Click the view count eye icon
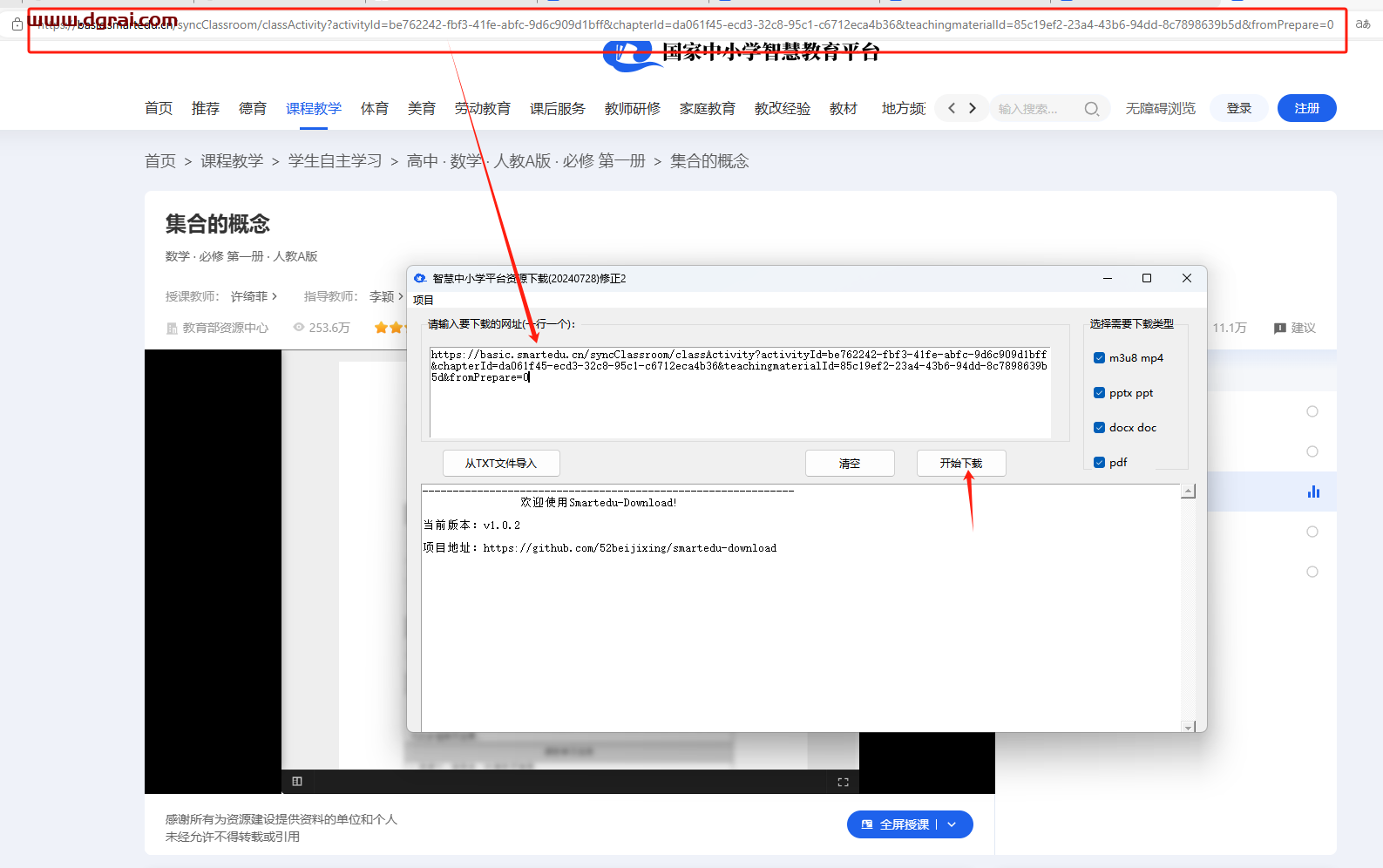 [x=299, y=328]
